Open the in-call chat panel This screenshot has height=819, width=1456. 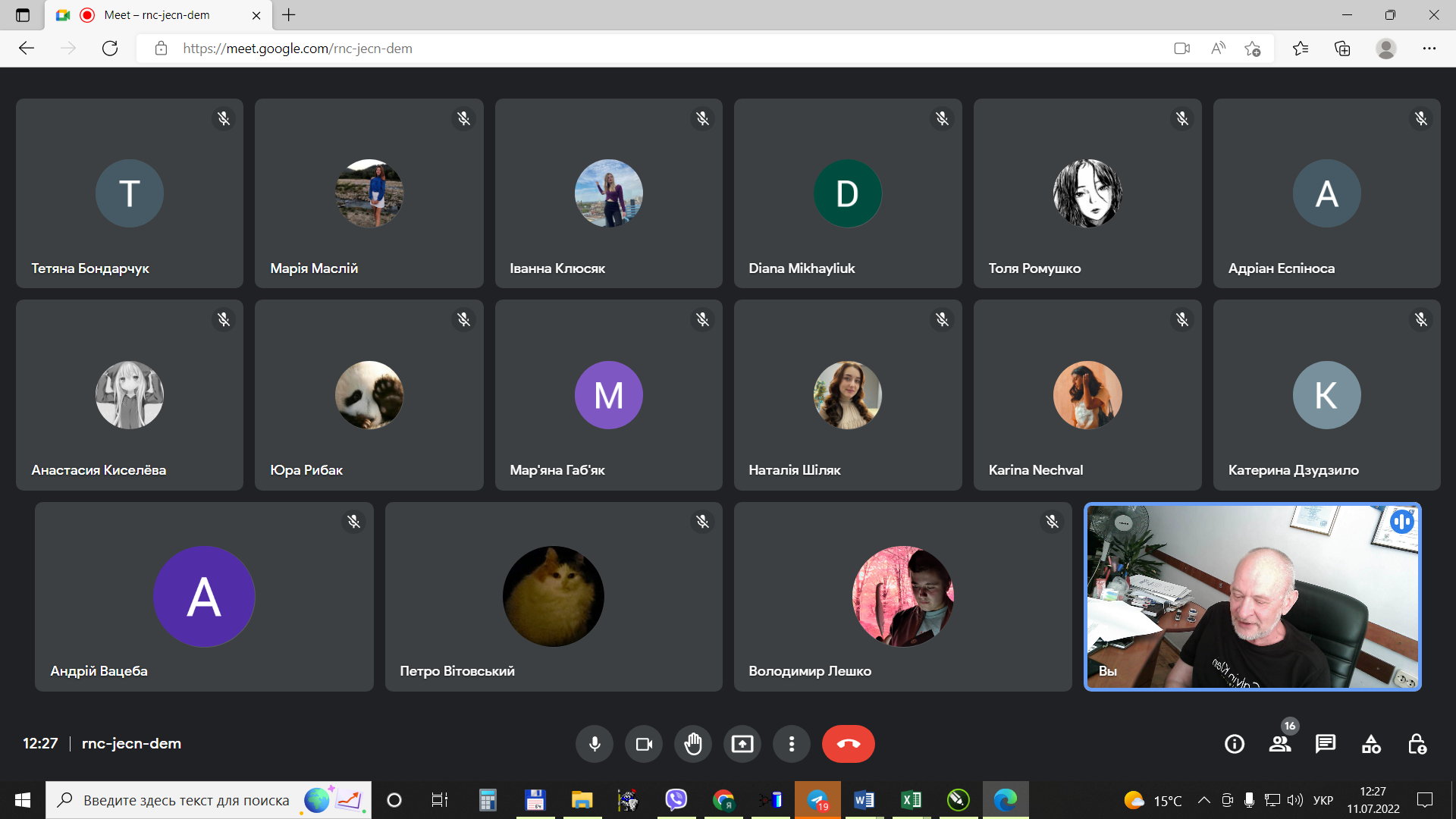pos(1326,744)
